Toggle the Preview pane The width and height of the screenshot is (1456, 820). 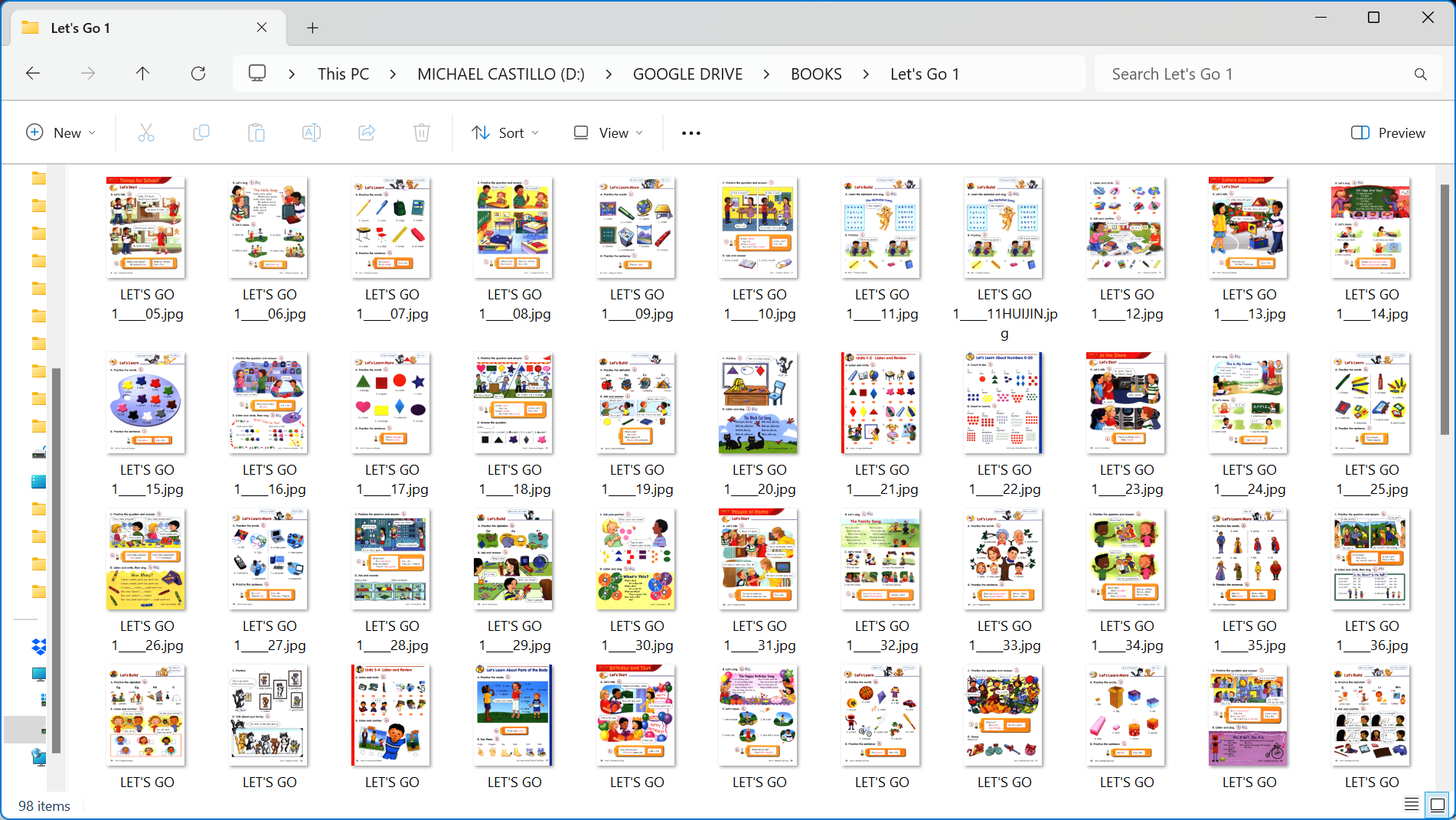coord(1388,132)
